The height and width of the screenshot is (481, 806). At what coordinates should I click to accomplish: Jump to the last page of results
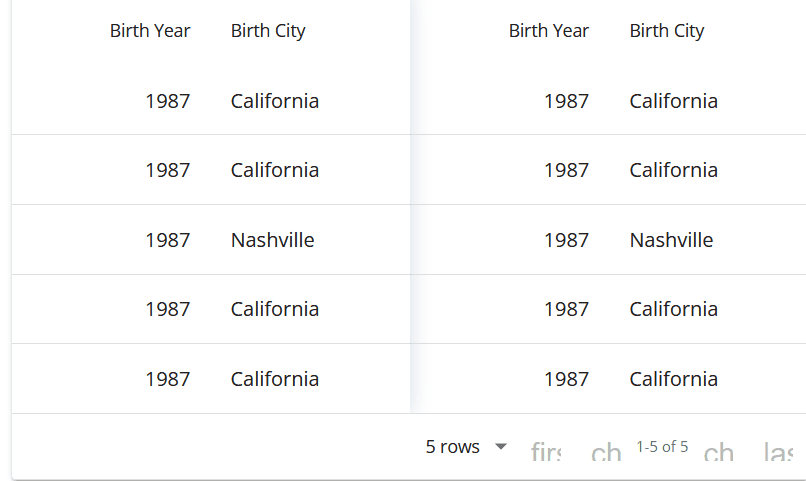(x=778, y=451)
